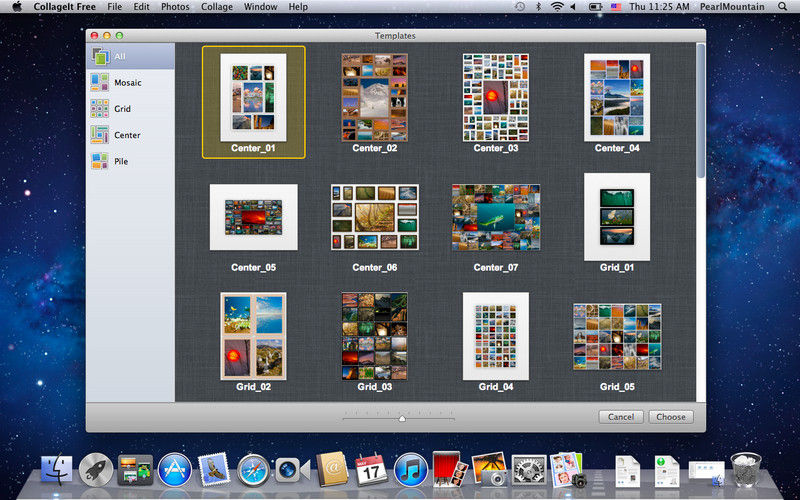
Task: Launch Safari from the Dock
Action: (x=253, y=468)
